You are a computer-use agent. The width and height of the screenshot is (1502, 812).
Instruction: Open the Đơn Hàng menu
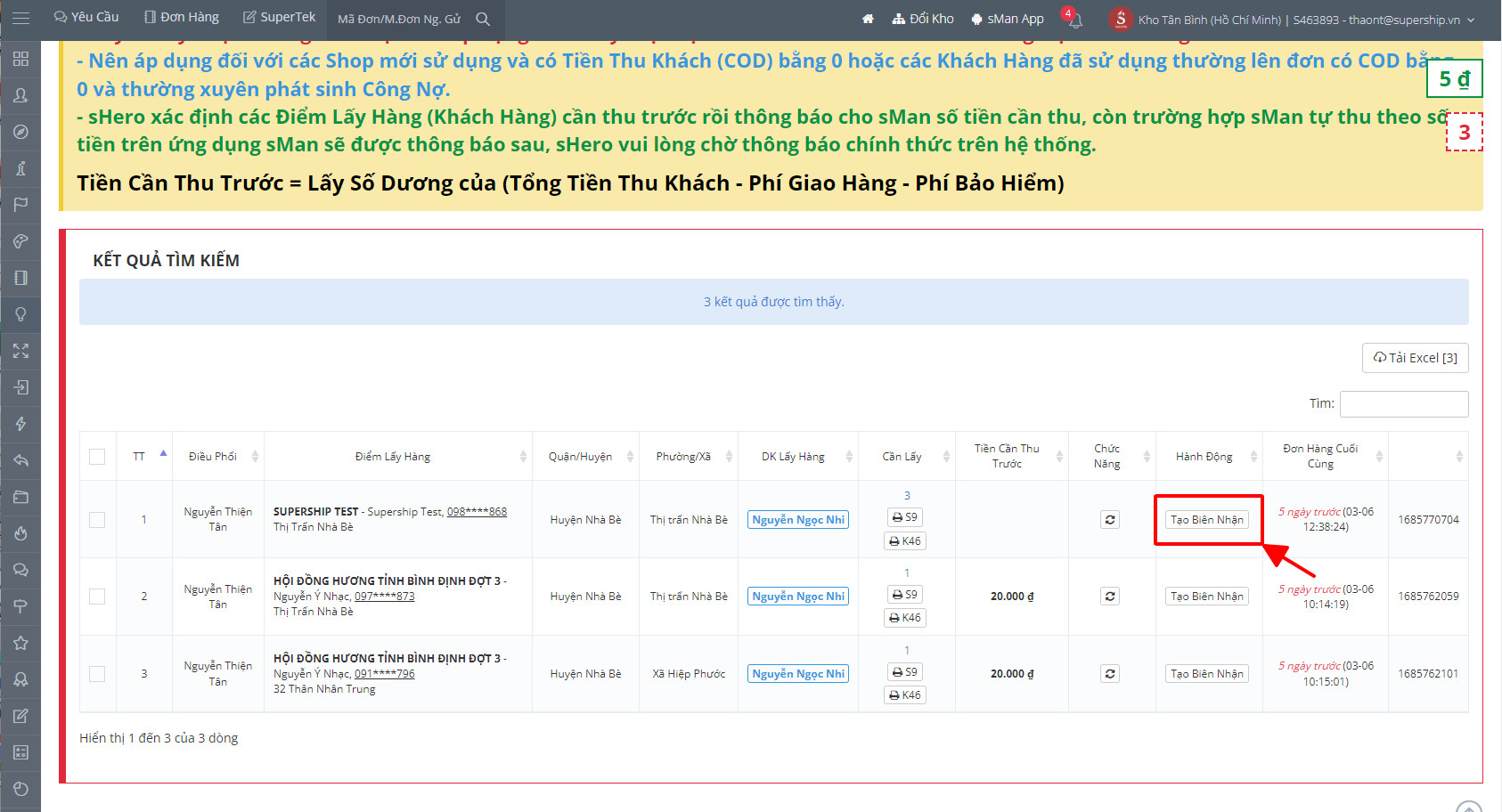pyautogui.click(x=182, y=18)
